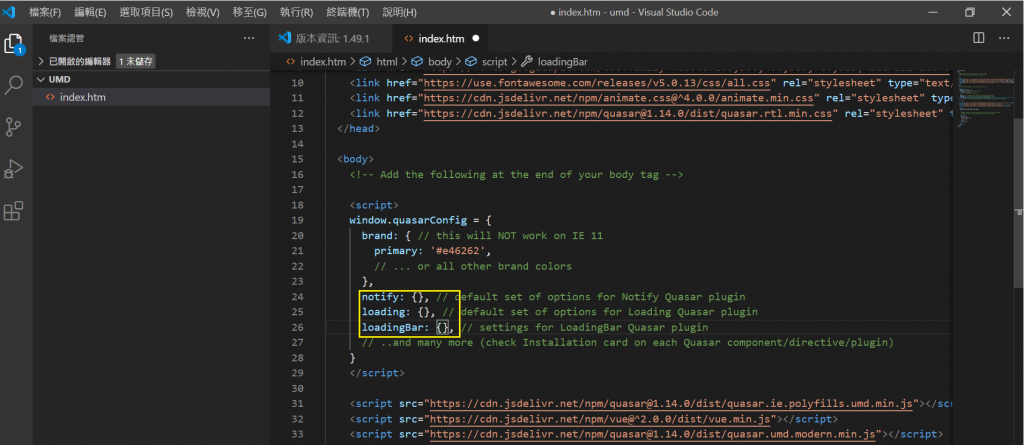Open the Extensions view
Screen dimensions: 1024x445
click(x=14, y=210)
